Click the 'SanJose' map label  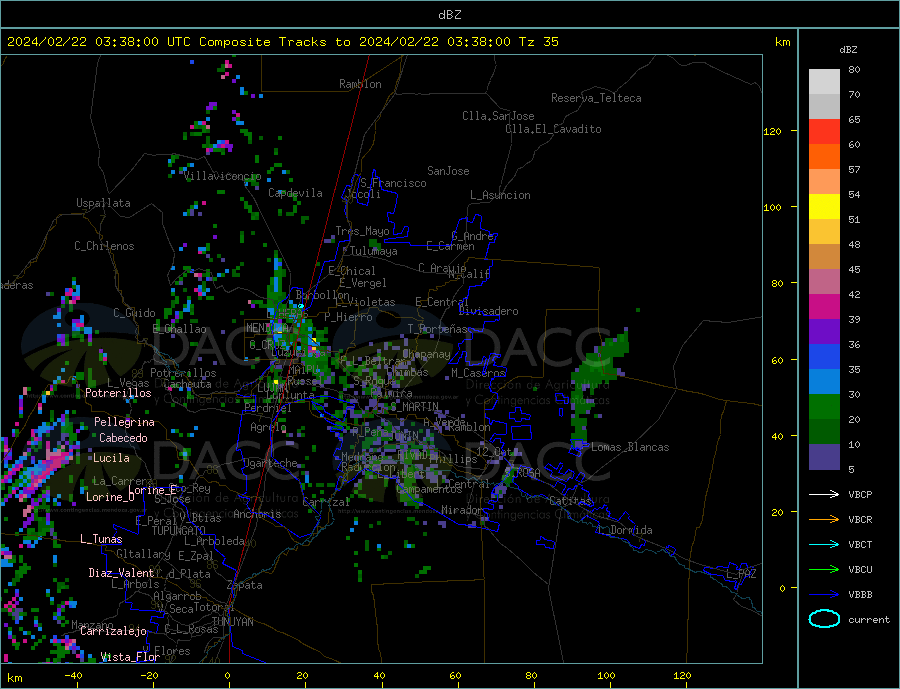click(x=448, y=171)
